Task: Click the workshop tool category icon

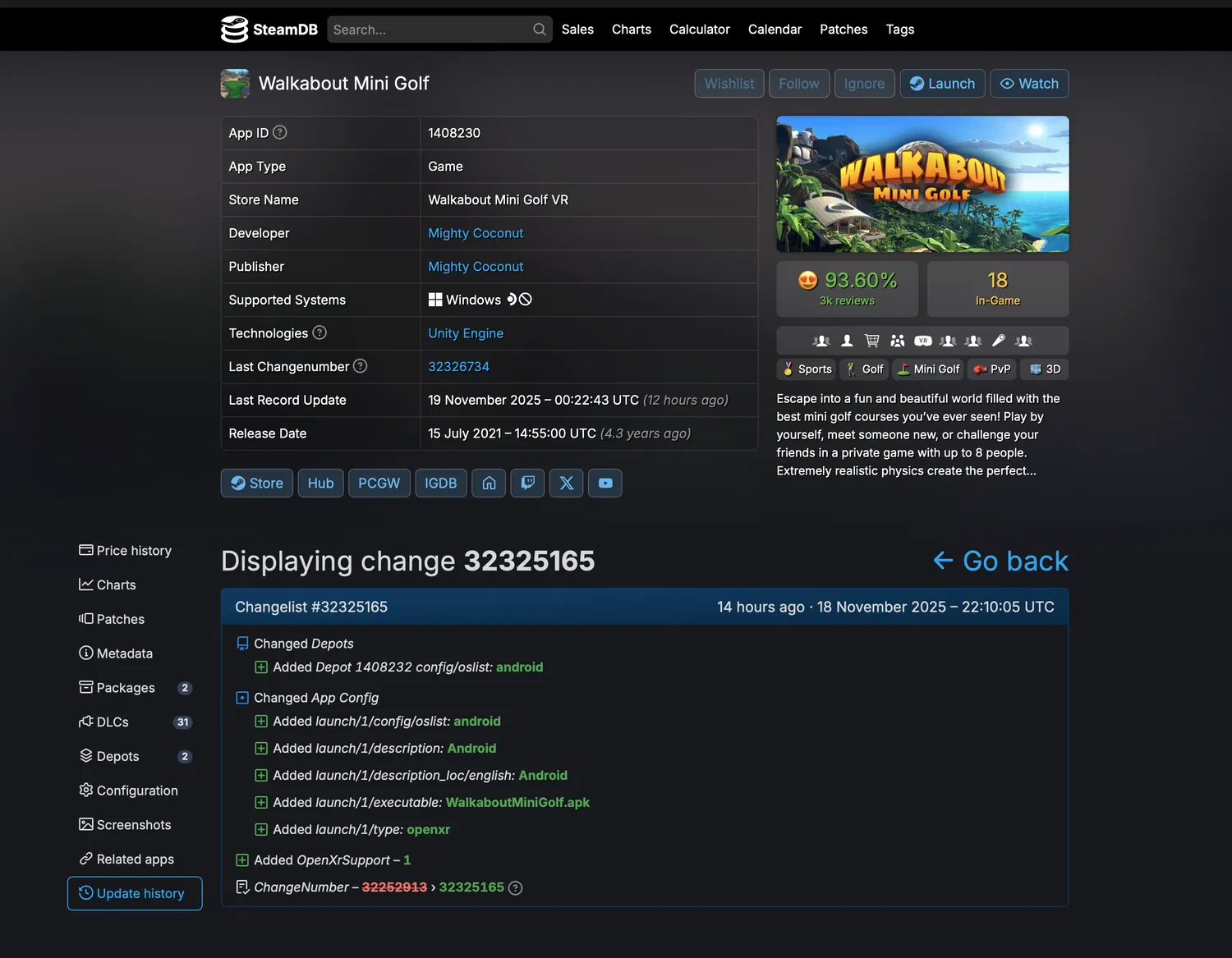Action: click(x=999, y=341)
